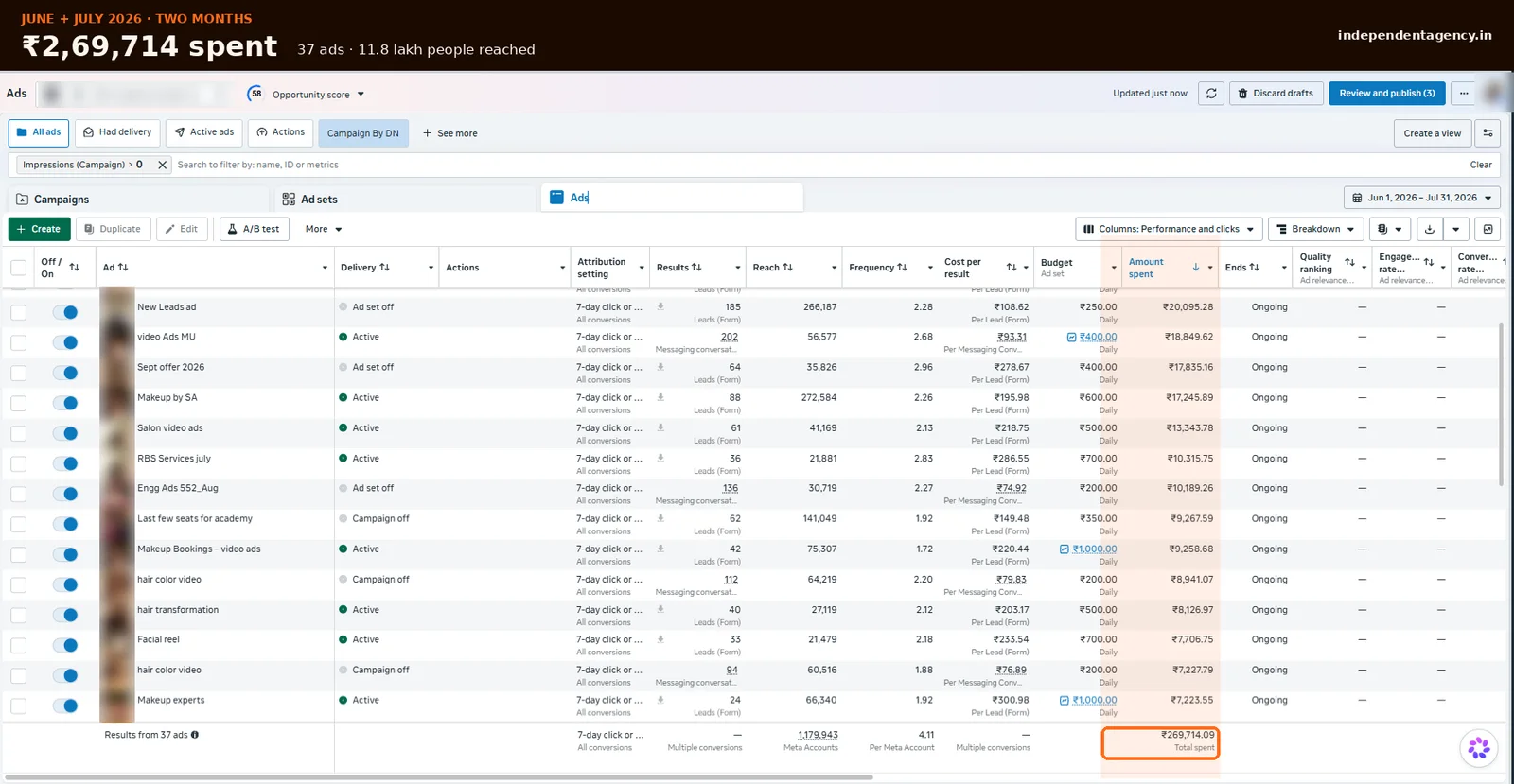
Task: Open the export options dropdown arrow
Action: point(1456,229)
